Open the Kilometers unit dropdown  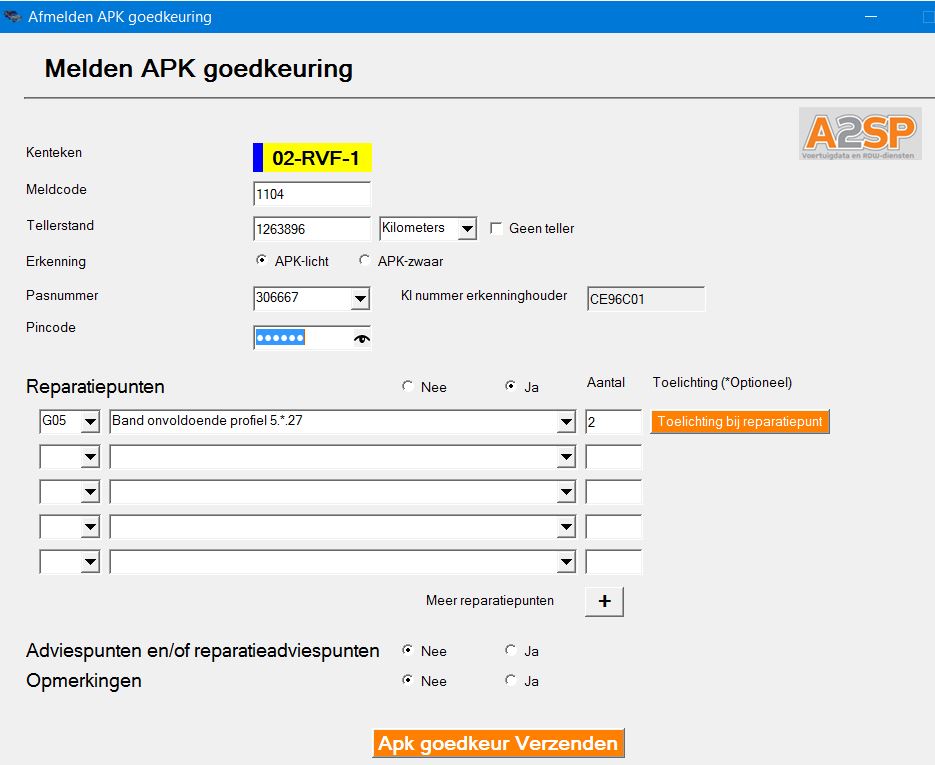(x=467, y=229)
